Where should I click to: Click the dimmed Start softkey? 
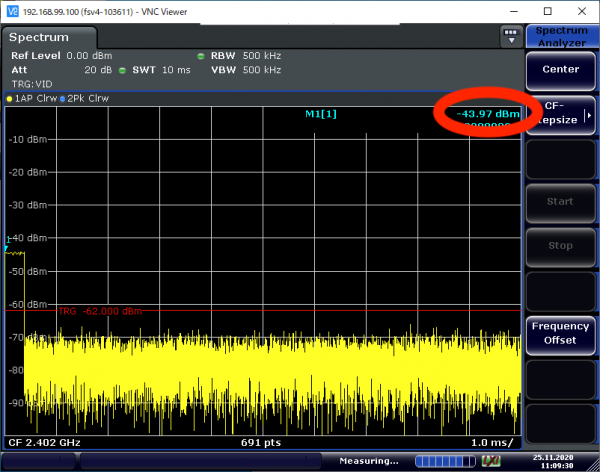pos(561,203)
